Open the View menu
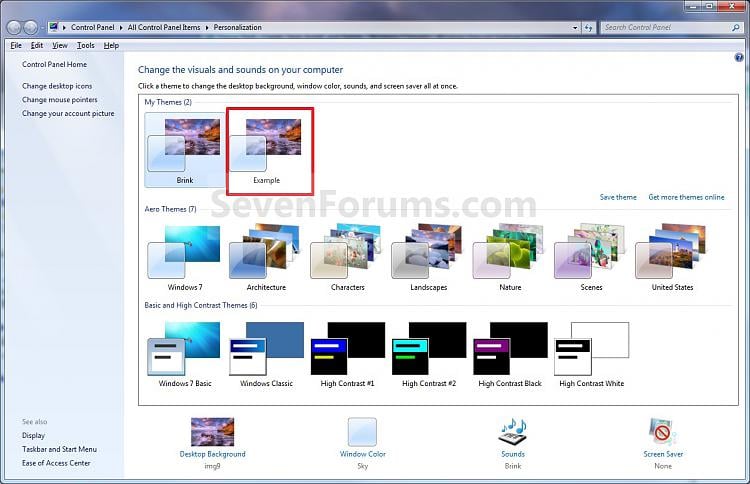The height and width of the screenshot is (484, 750). (60, 45)
